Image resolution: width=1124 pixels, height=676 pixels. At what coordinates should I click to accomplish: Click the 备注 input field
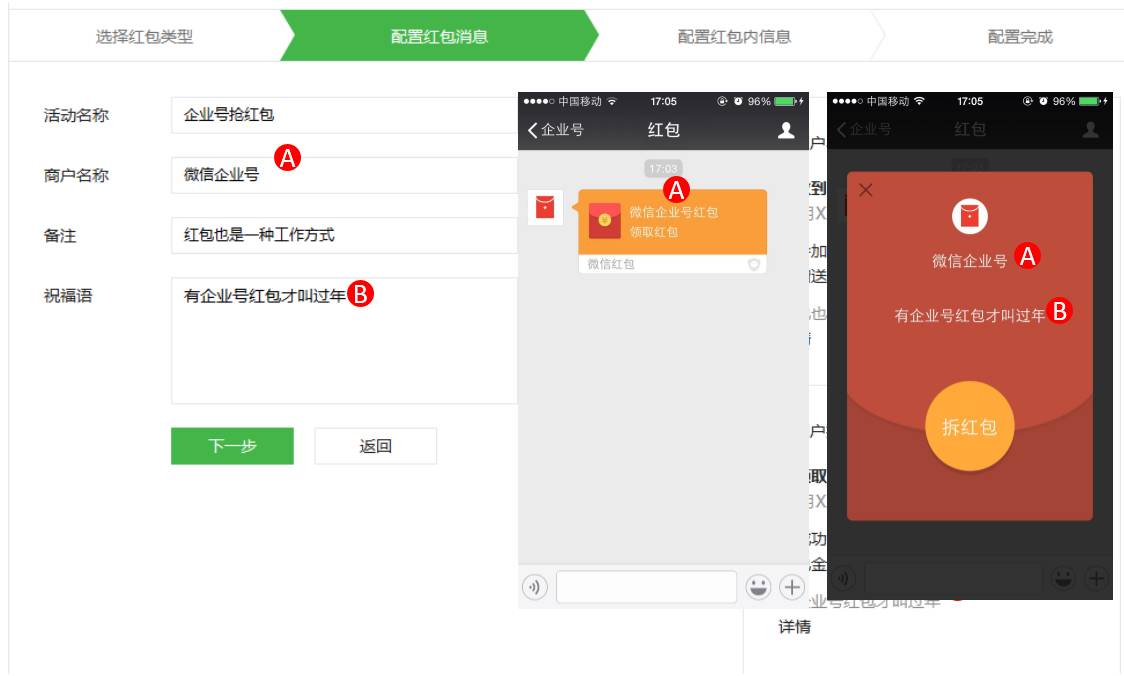(x=344, y=236)
